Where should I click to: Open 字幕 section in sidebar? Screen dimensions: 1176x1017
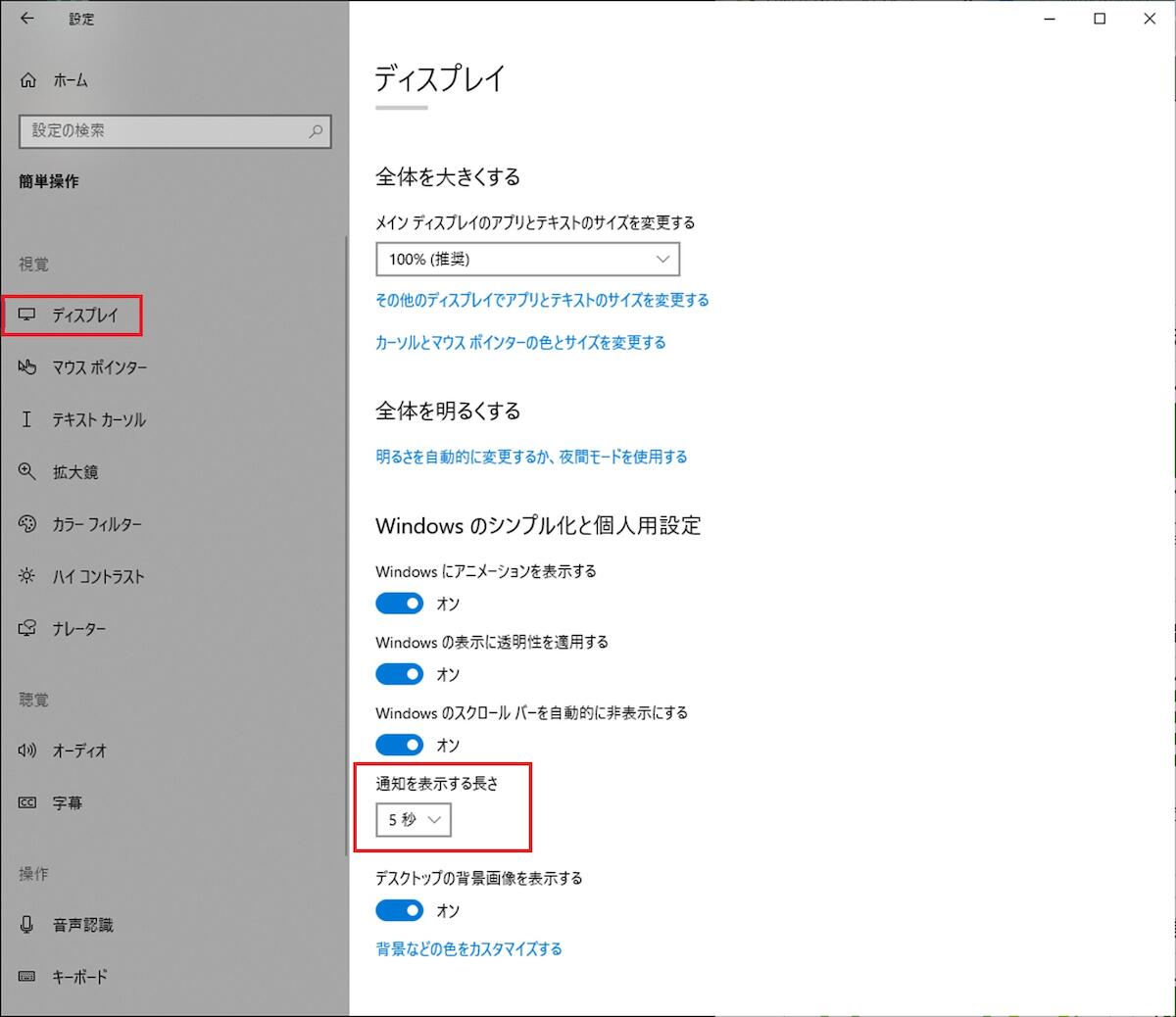pos(67,802)
